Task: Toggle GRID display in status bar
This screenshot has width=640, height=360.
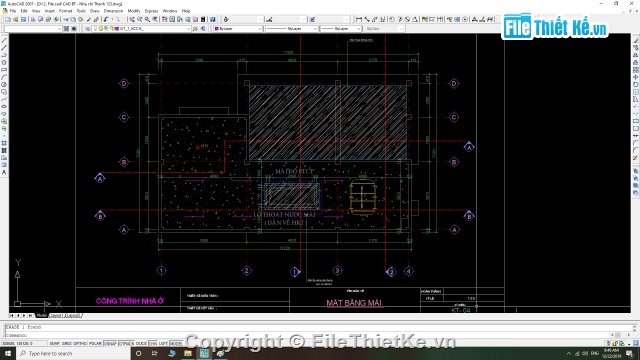Action: (x=66, y=344)
